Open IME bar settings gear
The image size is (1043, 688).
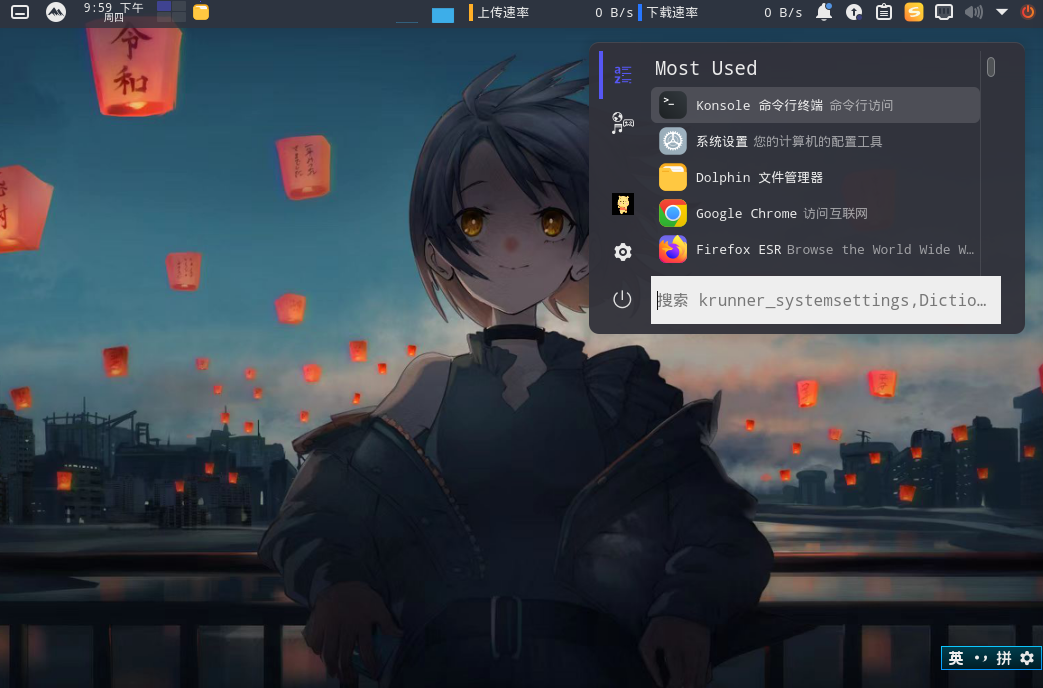pyautogui.click(x=1027, y=658)
